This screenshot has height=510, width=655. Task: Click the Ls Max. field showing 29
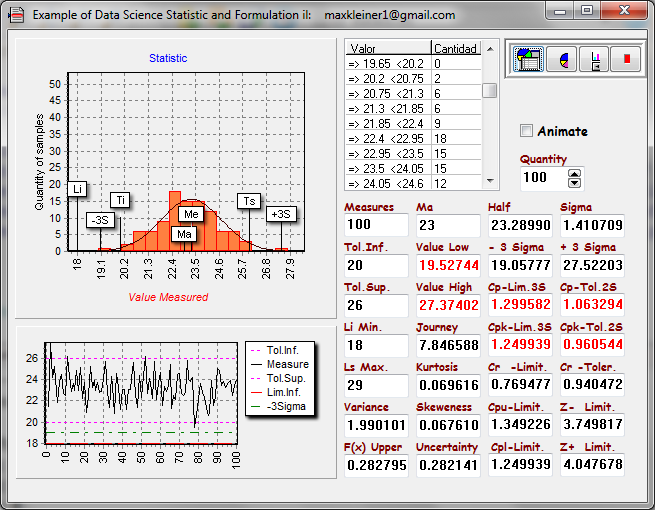tap(375, 385)
